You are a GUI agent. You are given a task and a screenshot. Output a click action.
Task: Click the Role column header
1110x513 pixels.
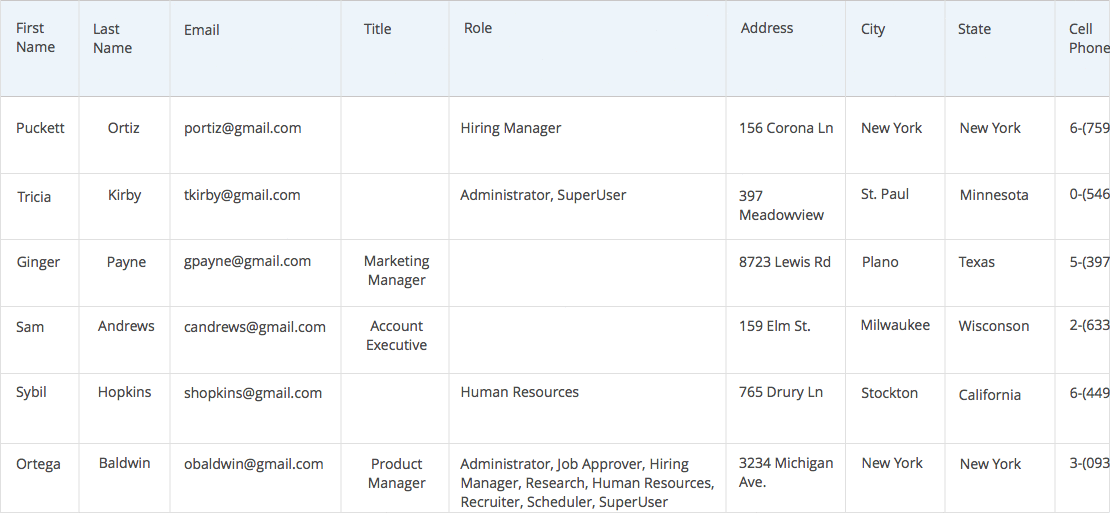click(x=478, y=29)
